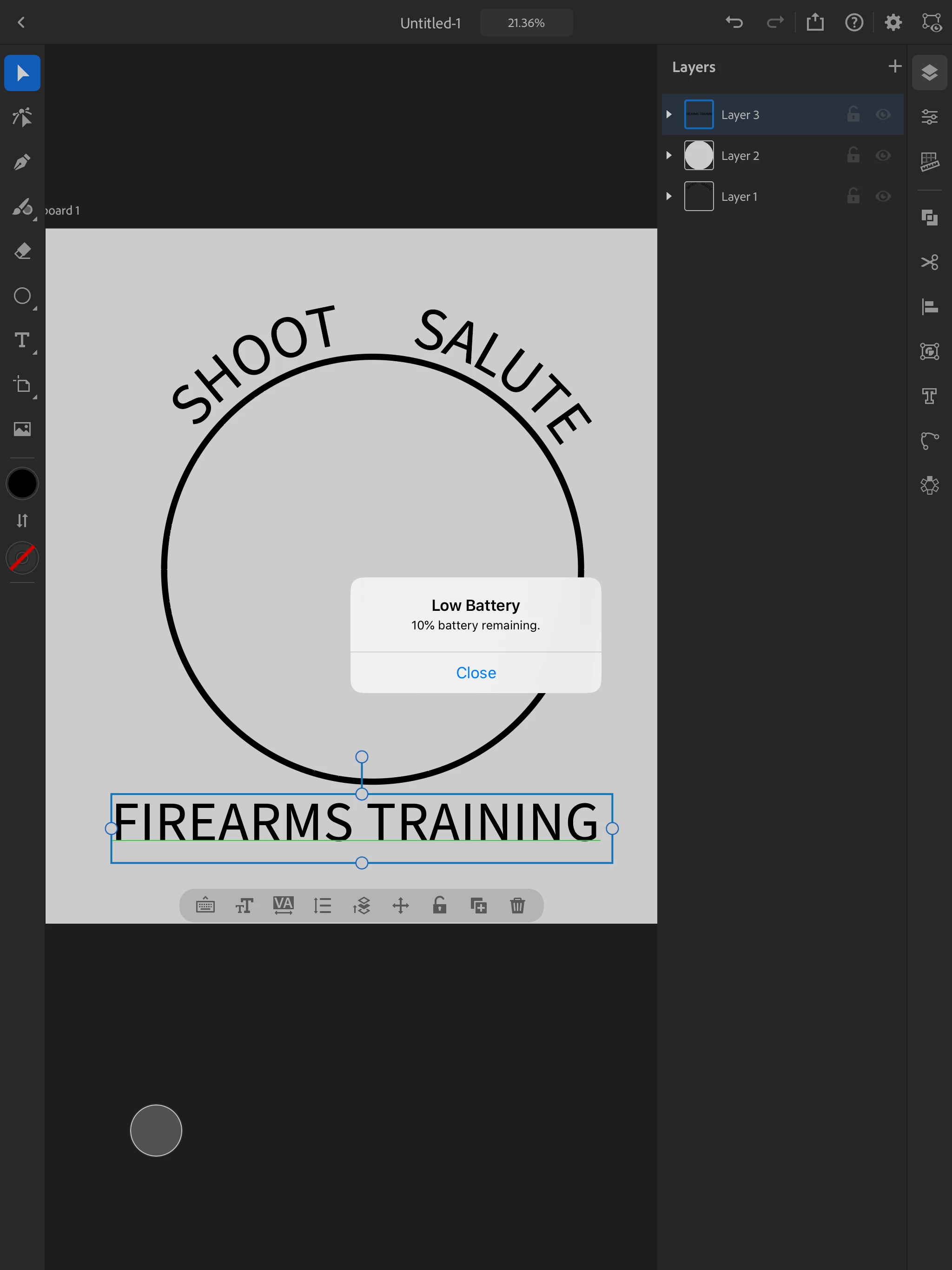Screen dimensions: 952x1270
Task: Open the Align panel icon
Action: [929, 307]
